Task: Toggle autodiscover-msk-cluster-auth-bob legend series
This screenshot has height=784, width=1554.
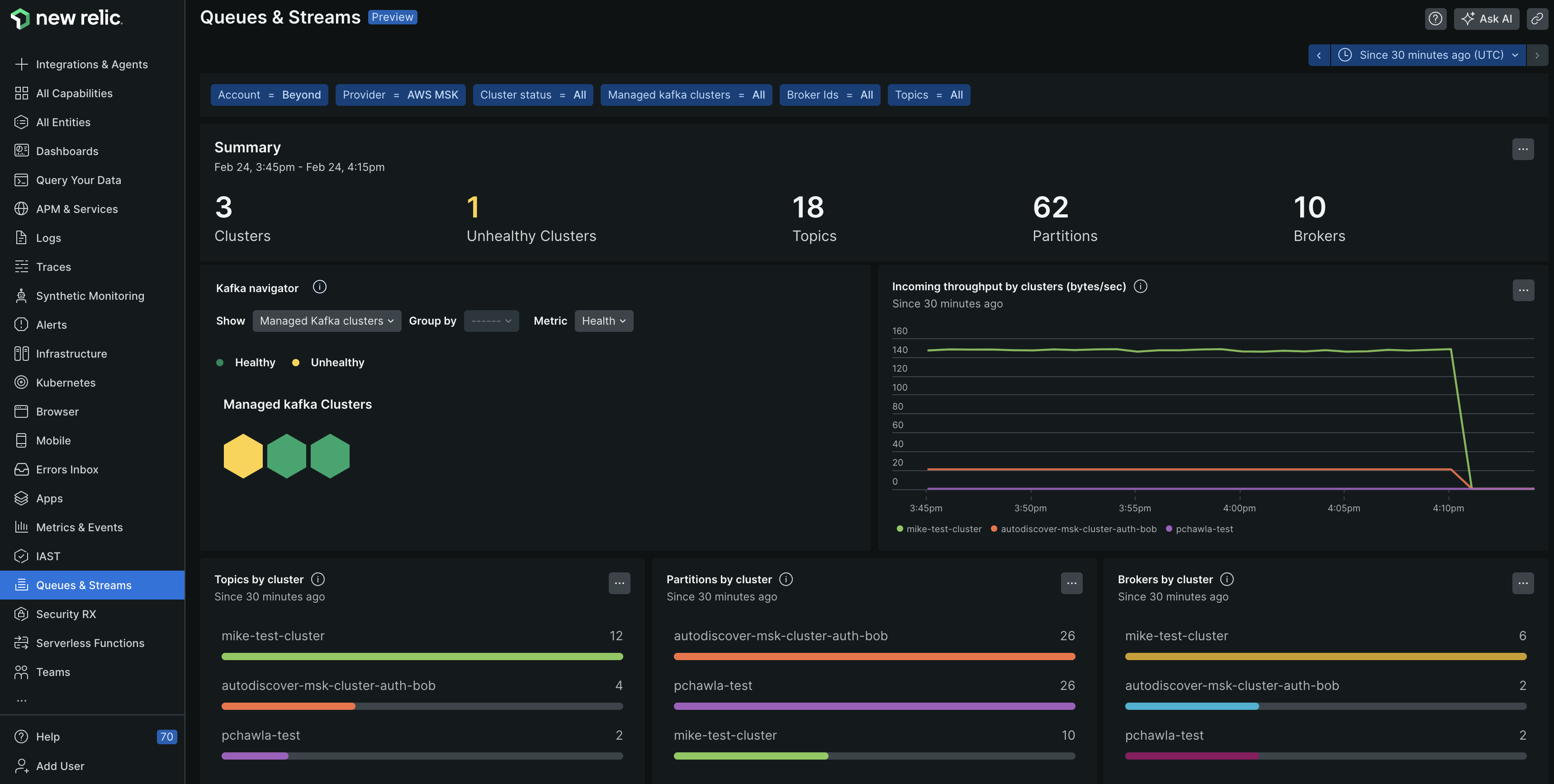Action: coord(1078,529)
